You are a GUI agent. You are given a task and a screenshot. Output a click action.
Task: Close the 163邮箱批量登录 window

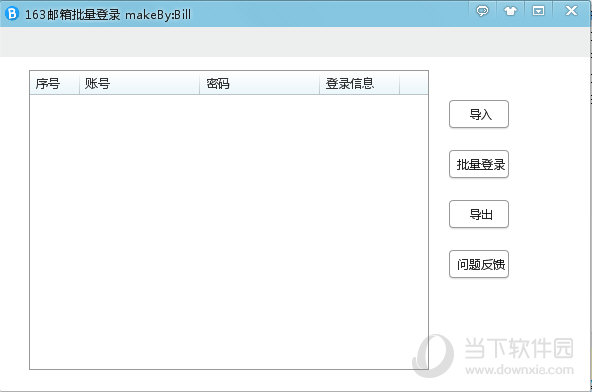[571, 11]
